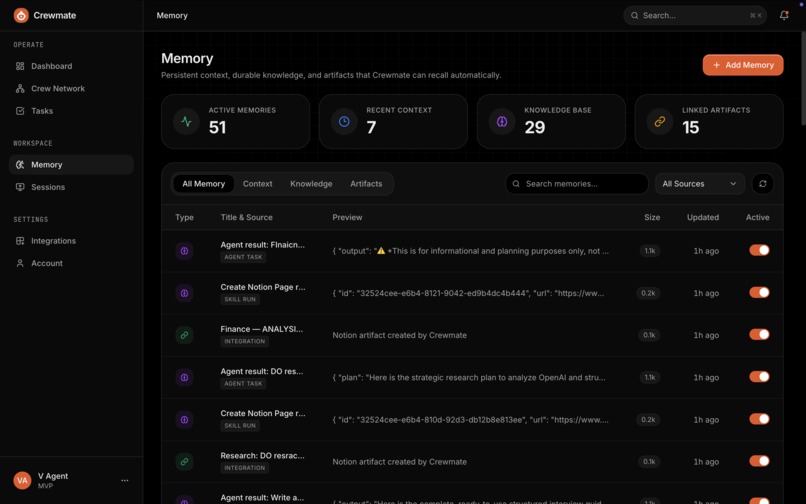806x504 pixels.
Task: Refresh the memory list
Action: 763,184
